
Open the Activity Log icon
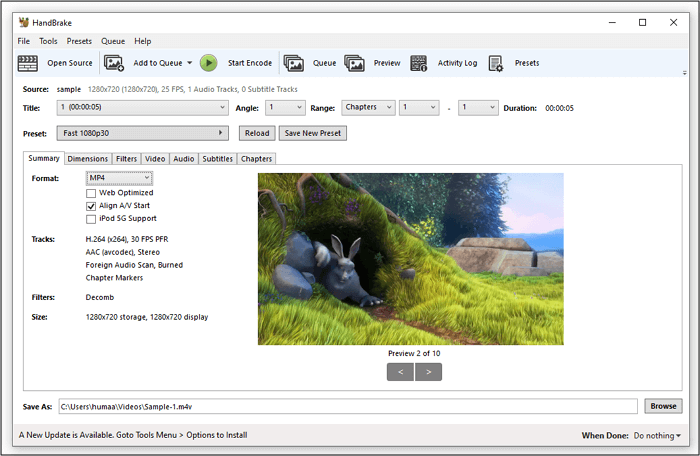point(418,63)
